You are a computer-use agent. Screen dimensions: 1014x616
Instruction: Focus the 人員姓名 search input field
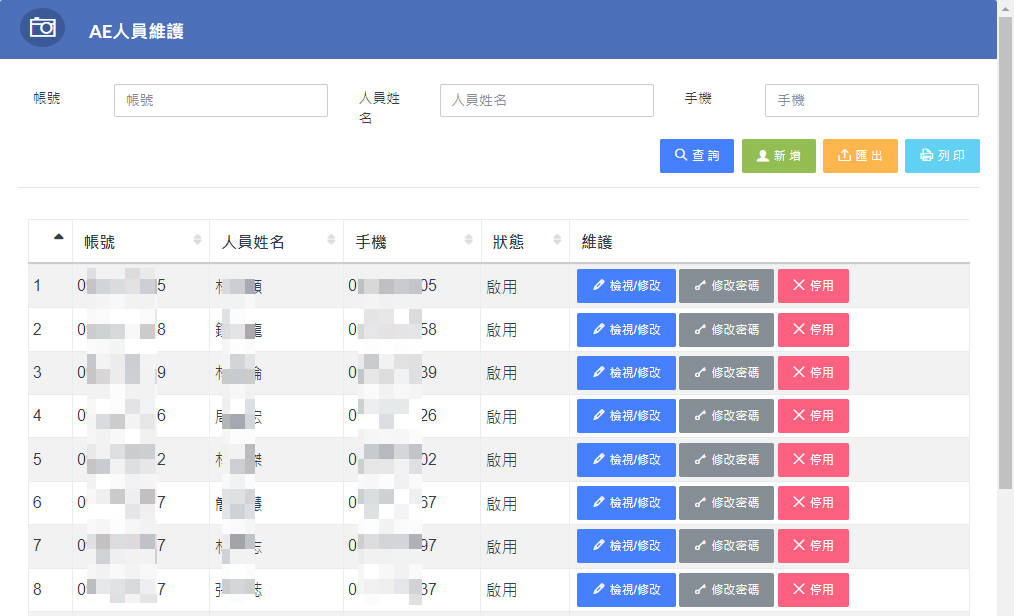(x=546, y=100)
